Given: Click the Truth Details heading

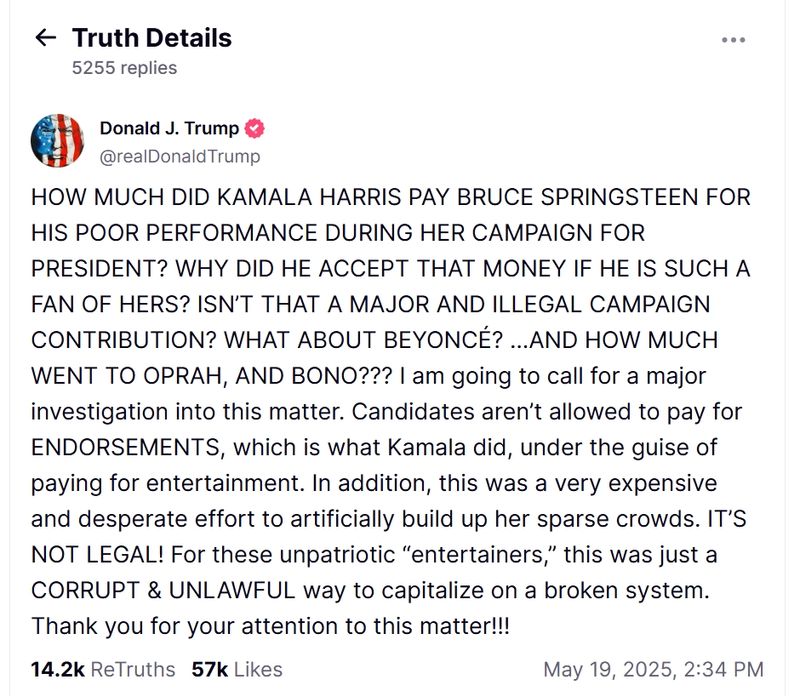Looking at the screenshot, I should click(152, 39).
